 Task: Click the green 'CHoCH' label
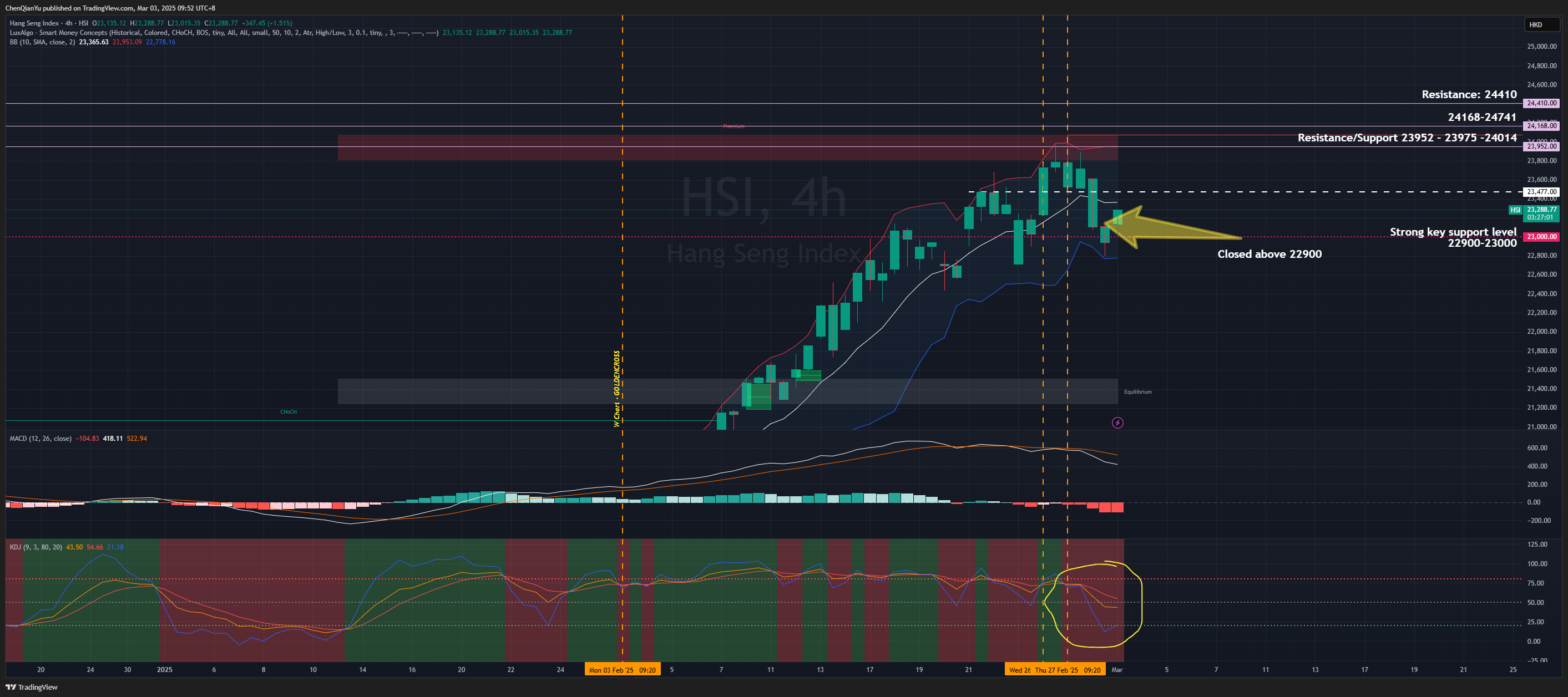click(289, 412)
